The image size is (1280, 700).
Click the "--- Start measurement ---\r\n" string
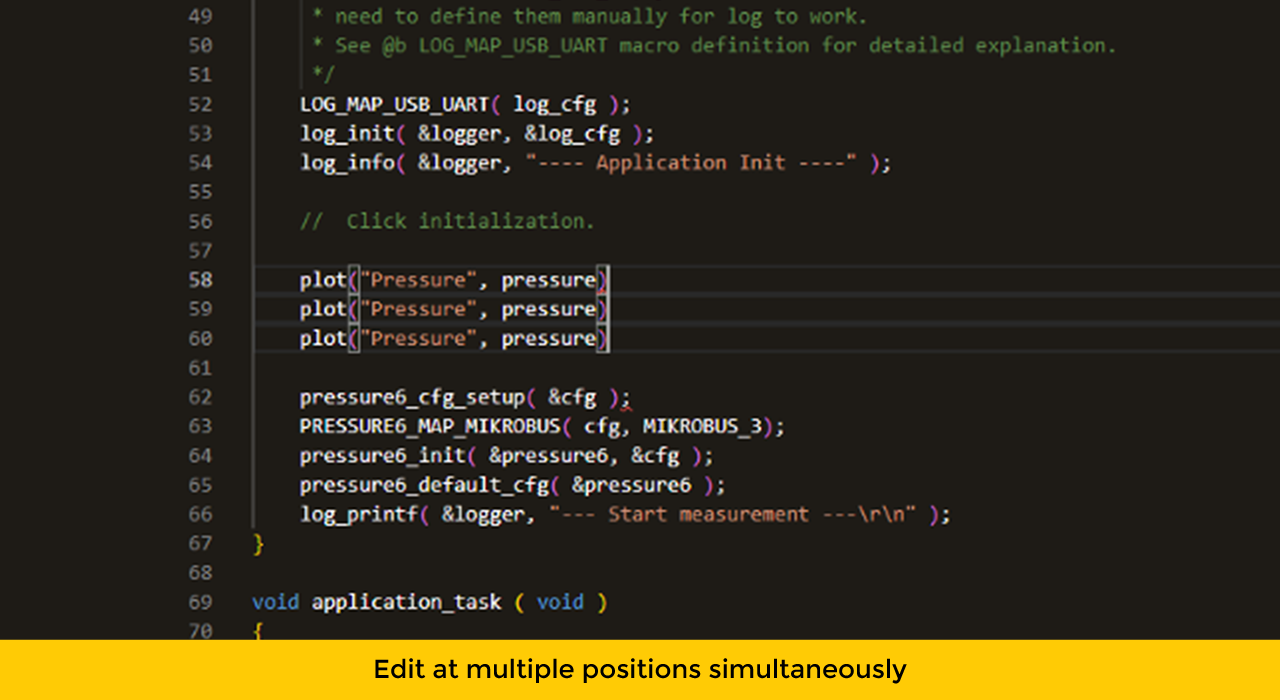(x=733, y=514)
